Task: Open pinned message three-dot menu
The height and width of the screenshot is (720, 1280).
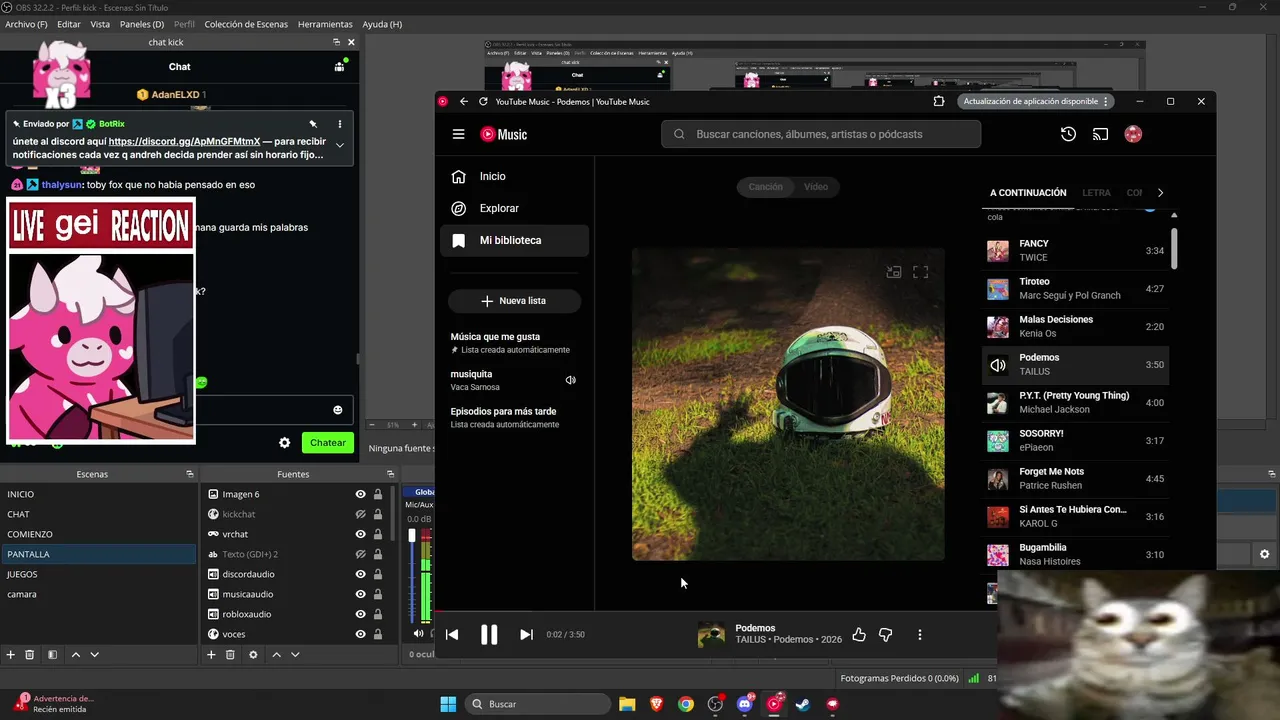Action: click(x=340, y=124)
